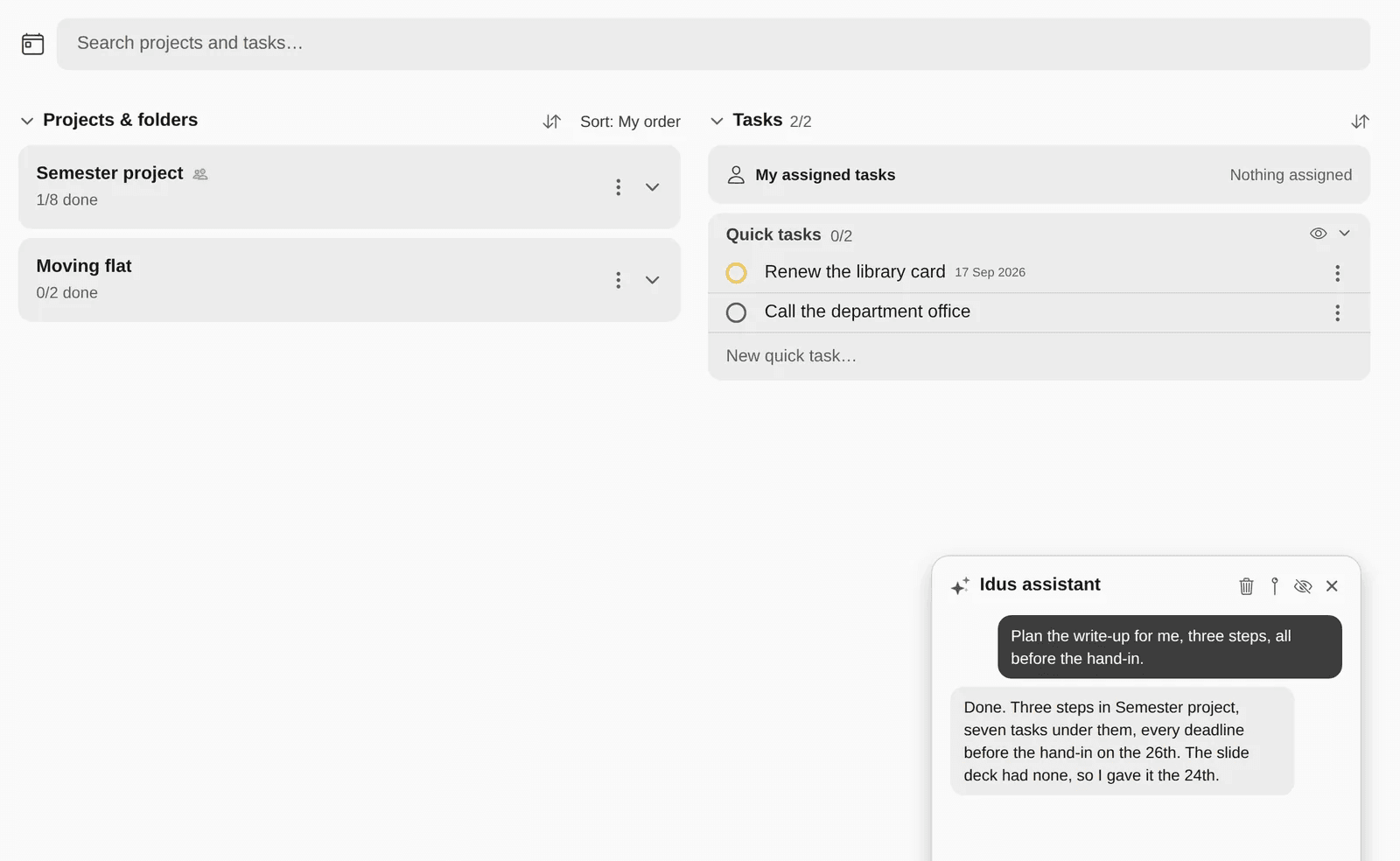Open options for Call the department office
This screenshot has width=1400, height=861.
(x=1337, y=312)
